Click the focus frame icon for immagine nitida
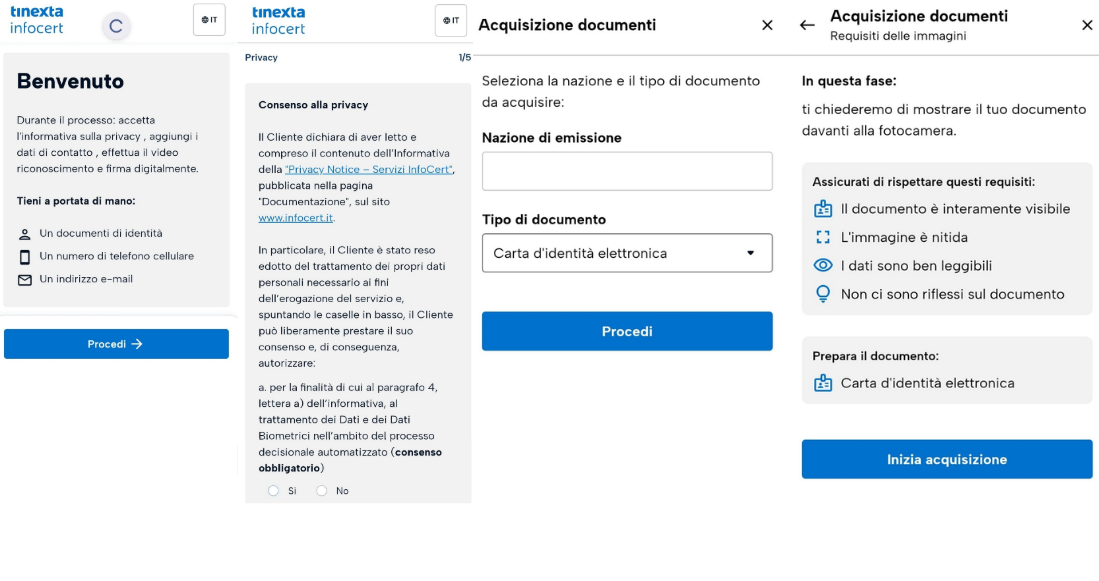This screenshot has width=1099, height=581. click(x=823, y=238)
